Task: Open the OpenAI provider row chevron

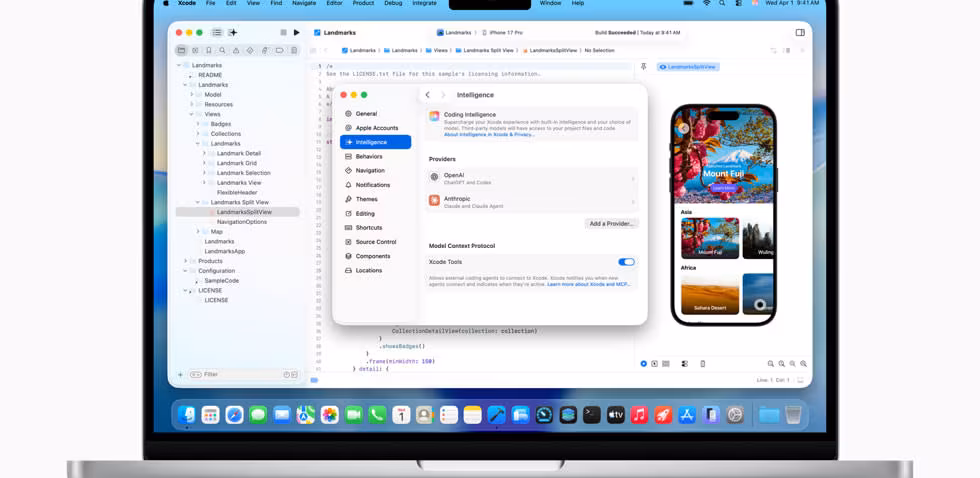Action: [x=632, y=178]
